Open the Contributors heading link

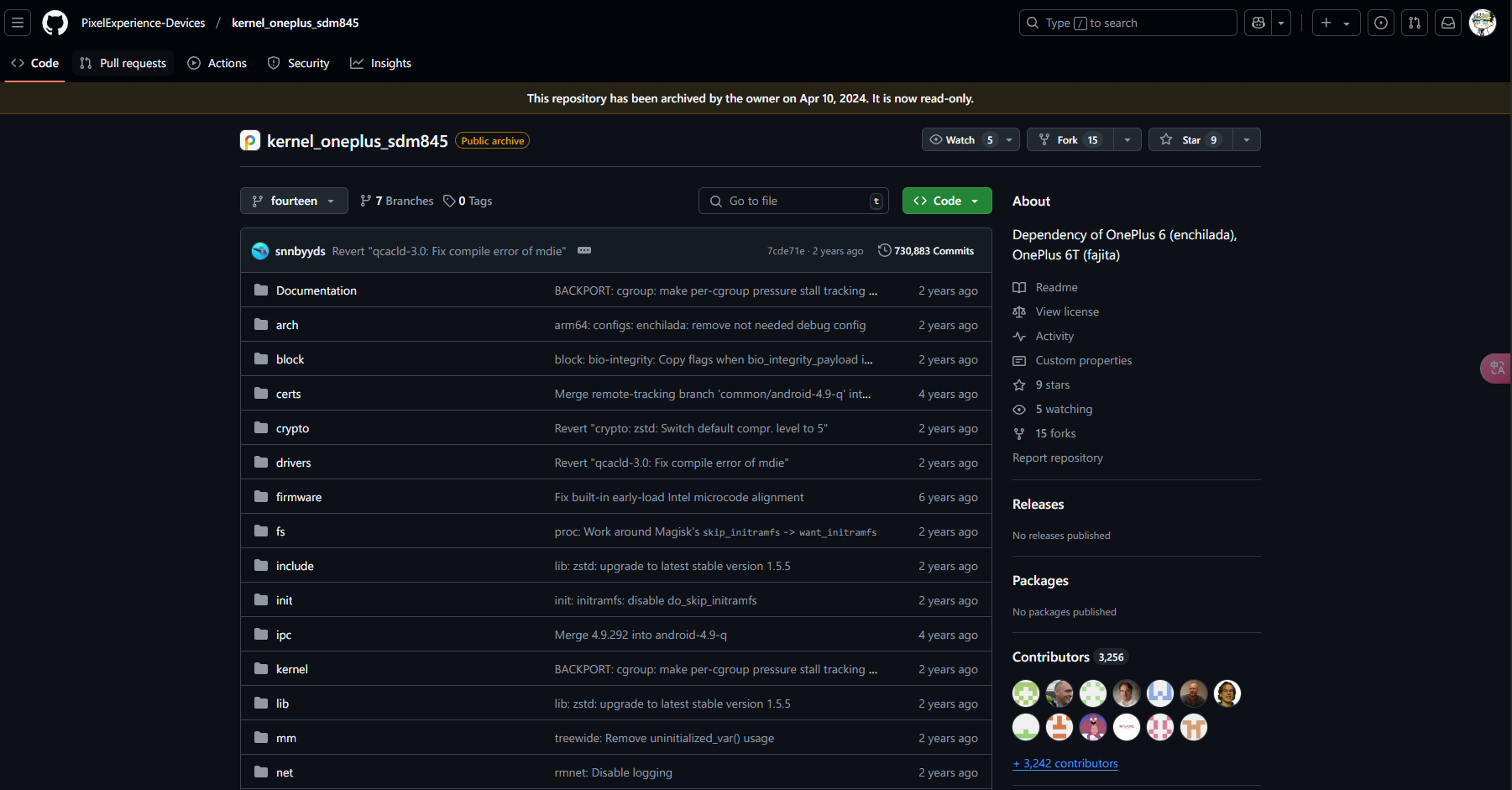pyautogui.click(x=1070, y=657)
